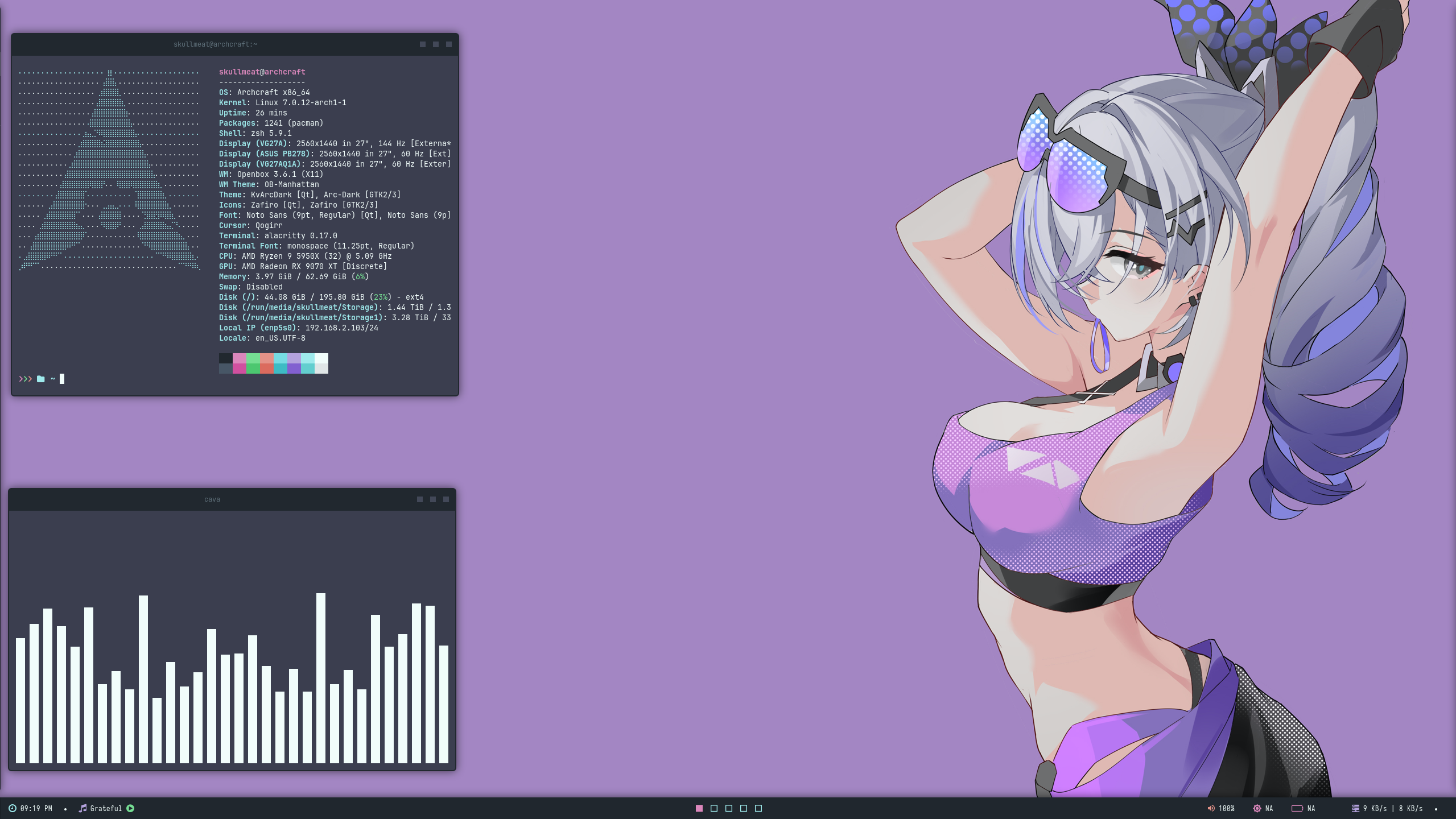The height and width of the screenshot is (819, 1456).
Task: Click the terminal cursor block at the prompt
Action: click(62, 379)
